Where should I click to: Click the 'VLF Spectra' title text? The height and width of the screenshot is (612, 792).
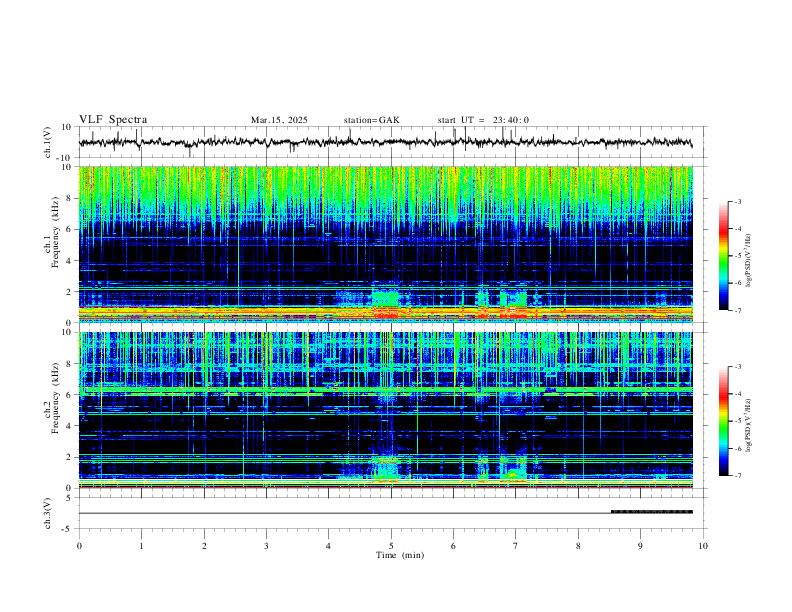tap(113, 120)
